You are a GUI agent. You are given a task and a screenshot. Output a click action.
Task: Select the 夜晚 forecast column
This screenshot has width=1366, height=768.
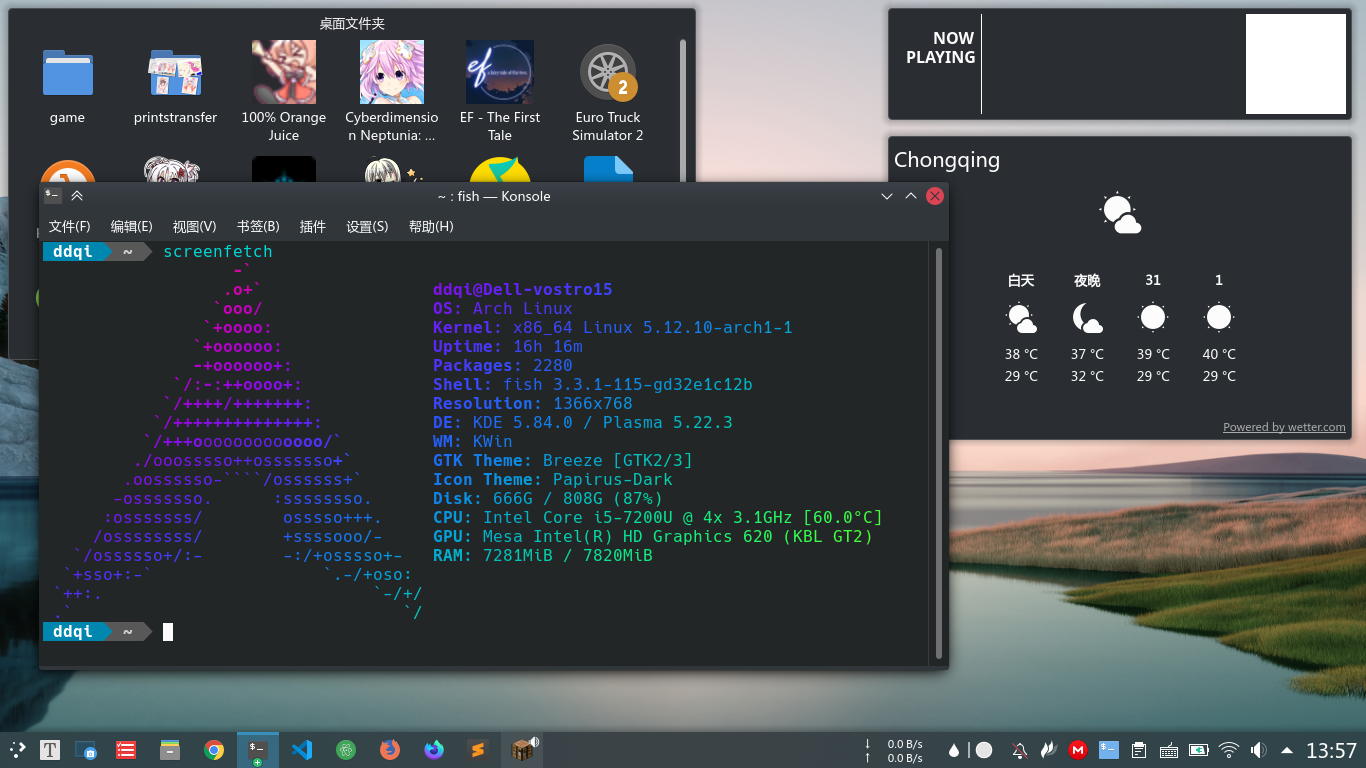[1087, 328]
